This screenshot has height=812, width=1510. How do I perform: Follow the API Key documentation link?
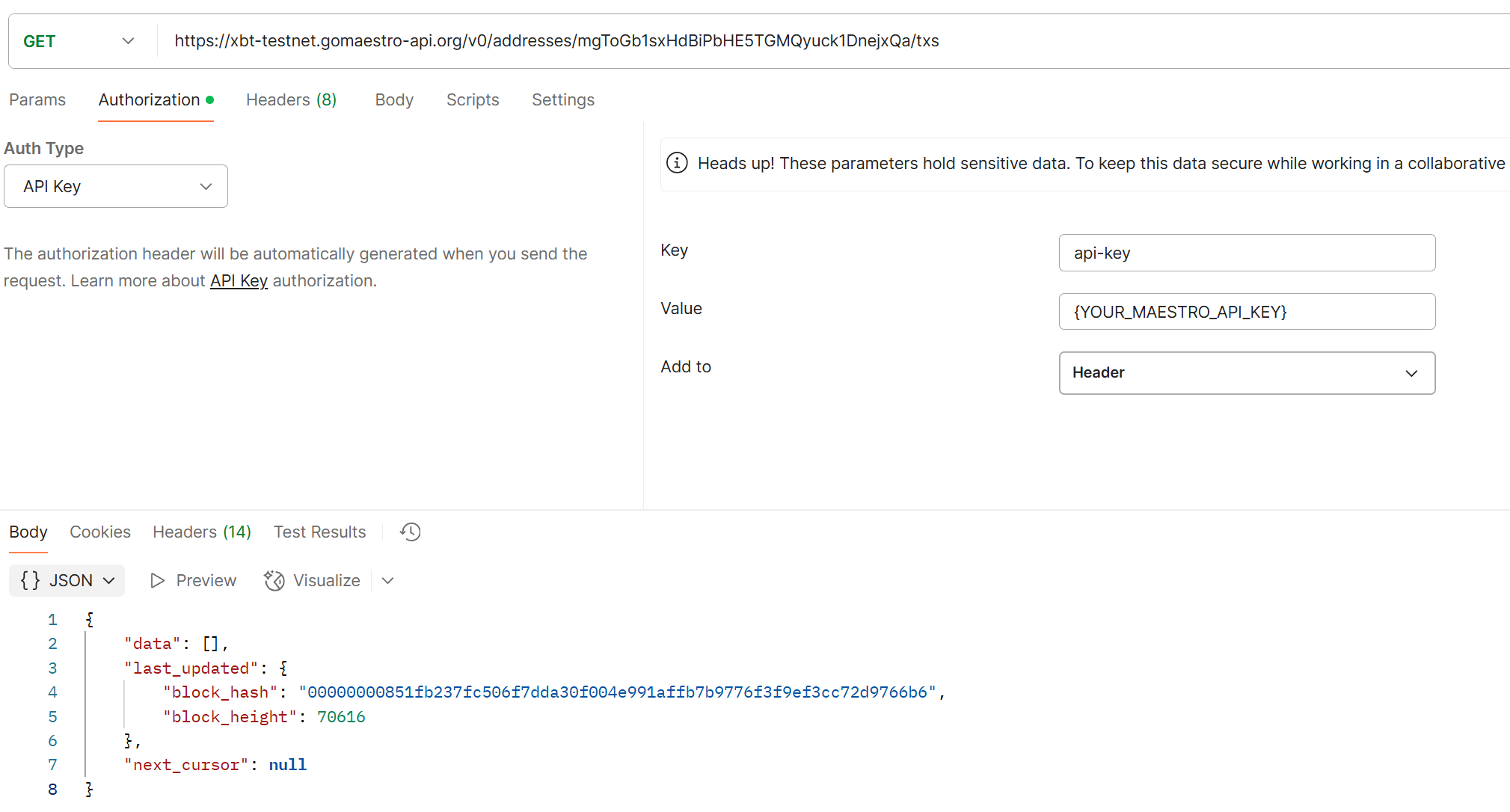coord(239,281)
